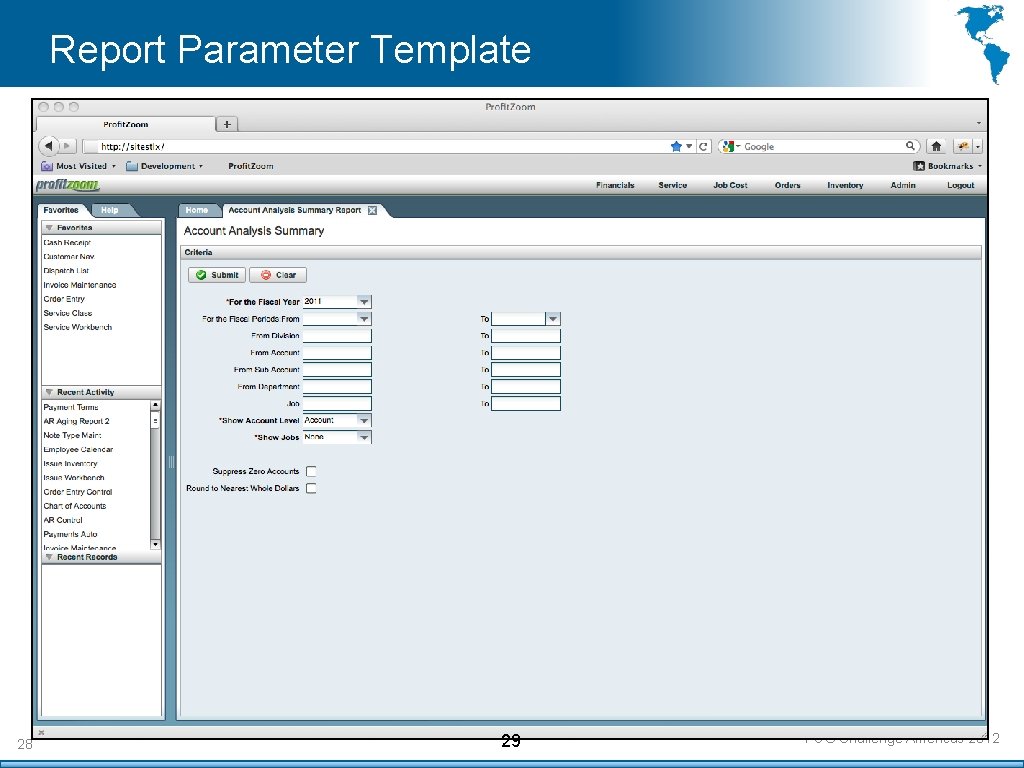Click the Job from input field
This screenshot has width=1024, height=768.
click(x=337, y=404)
